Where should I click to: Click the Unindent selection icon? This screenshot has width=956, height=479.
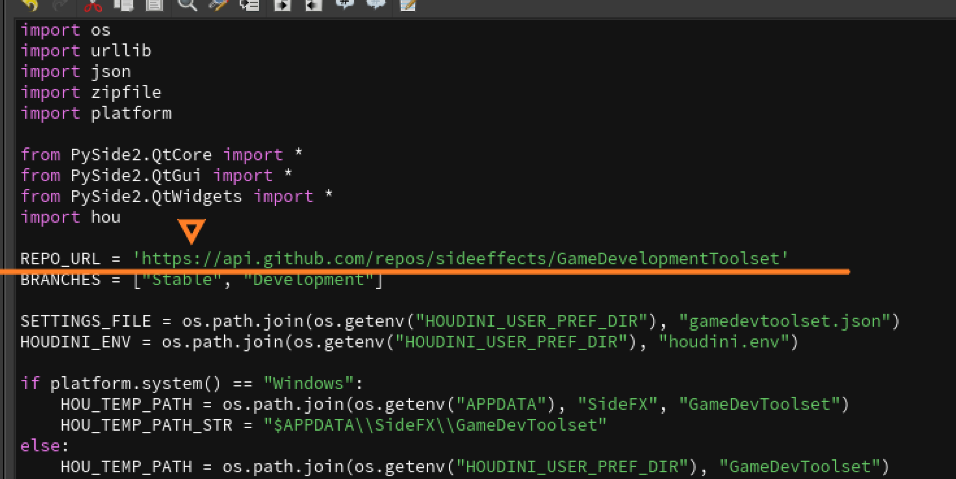(313, 5)
